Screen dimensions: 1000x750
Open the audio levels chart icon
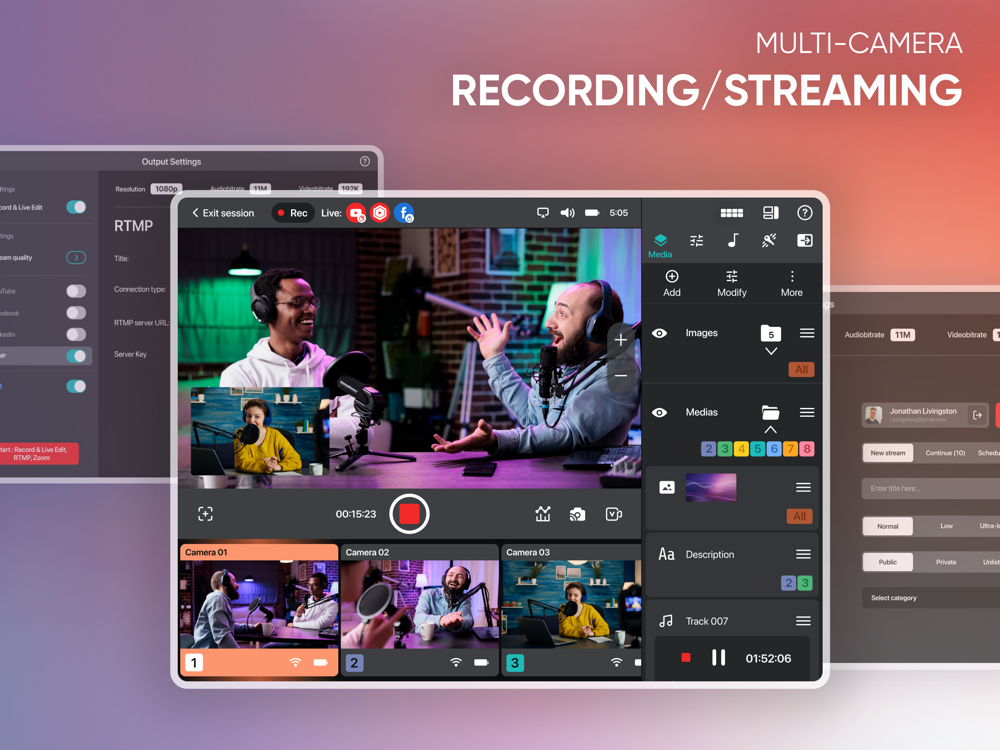coord(543,514)
